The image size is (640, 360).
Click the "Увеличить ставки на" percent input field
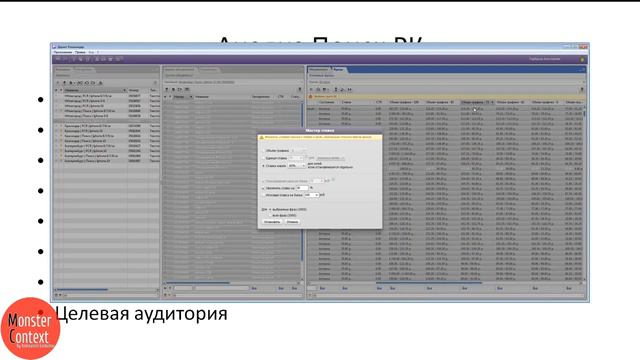pyautogui.click(x=302, y=188)
